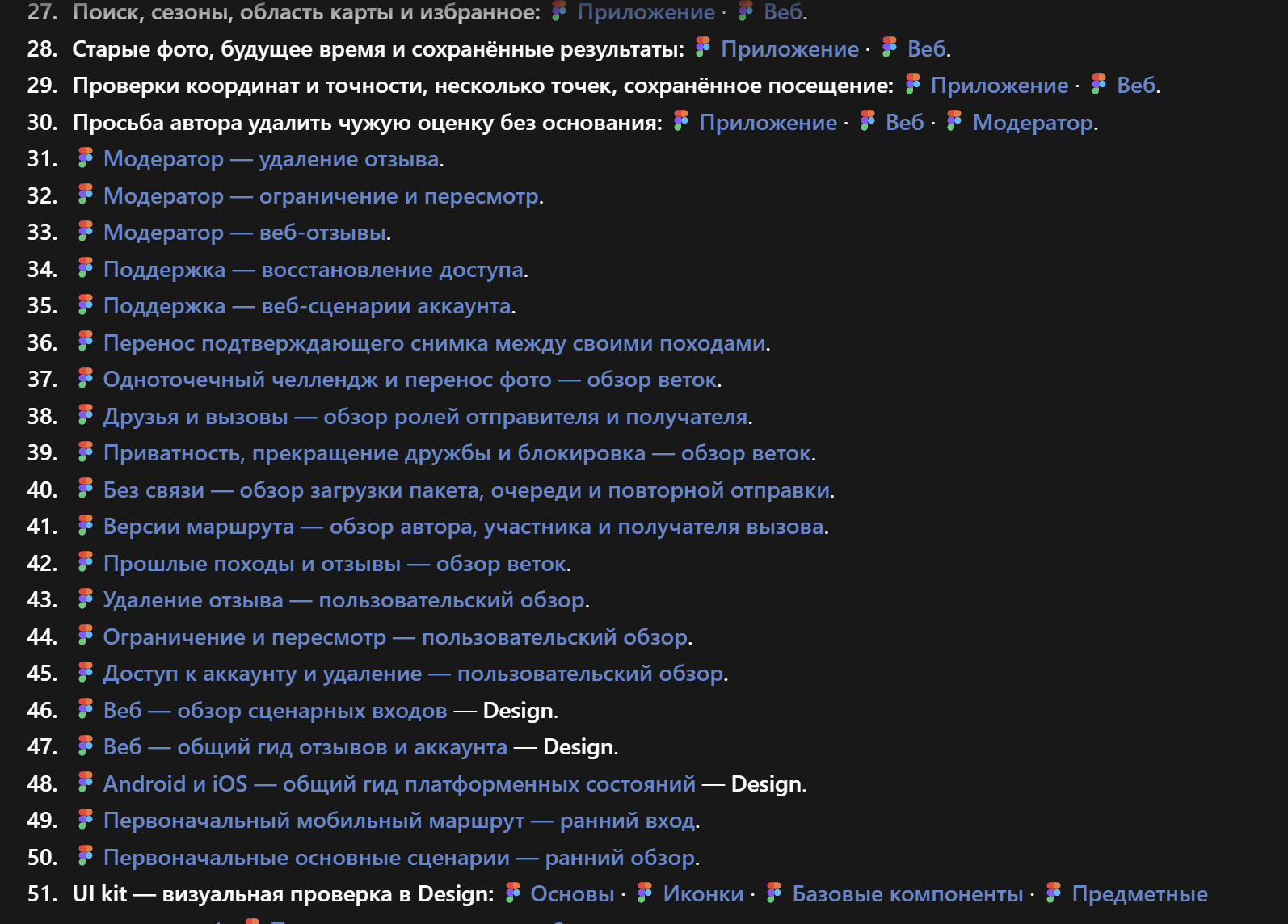This screenshot has width=1288, height=924.
Task: Open Удаление отзыва — пользовательский обзор link
Action: point(344,600)
